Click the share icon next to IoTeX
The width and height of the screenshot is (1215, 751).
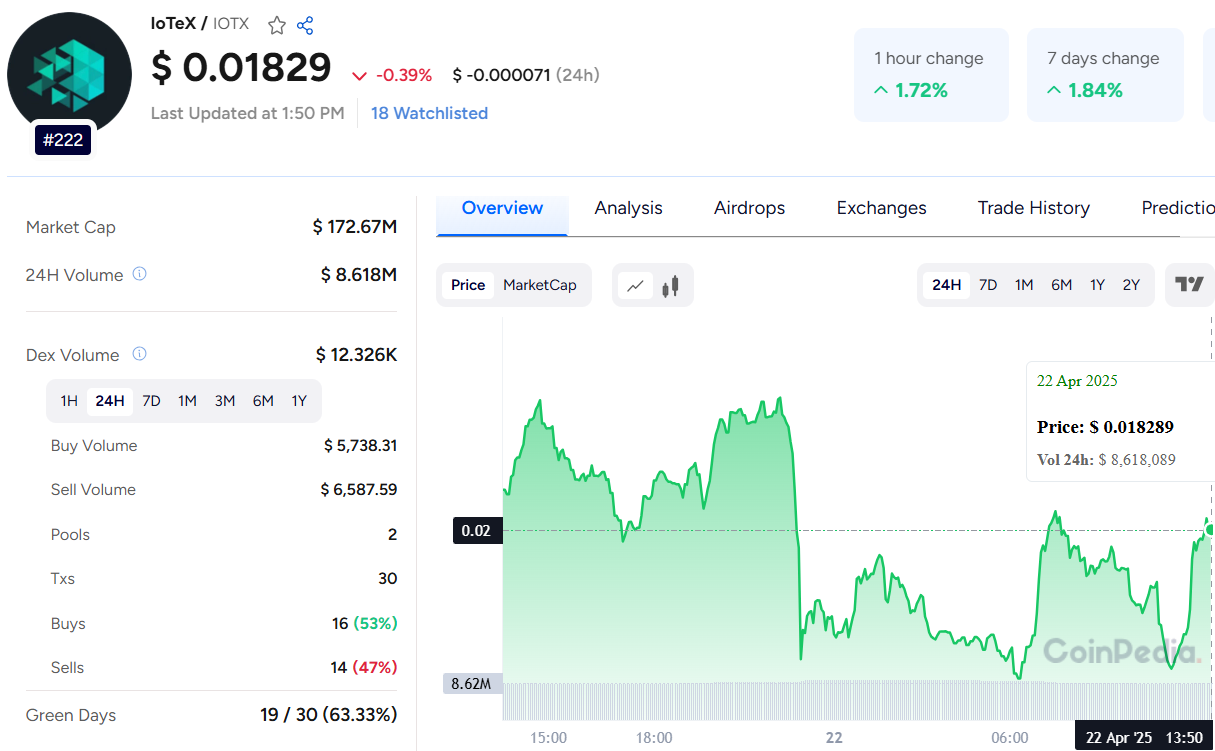[306, 25]
